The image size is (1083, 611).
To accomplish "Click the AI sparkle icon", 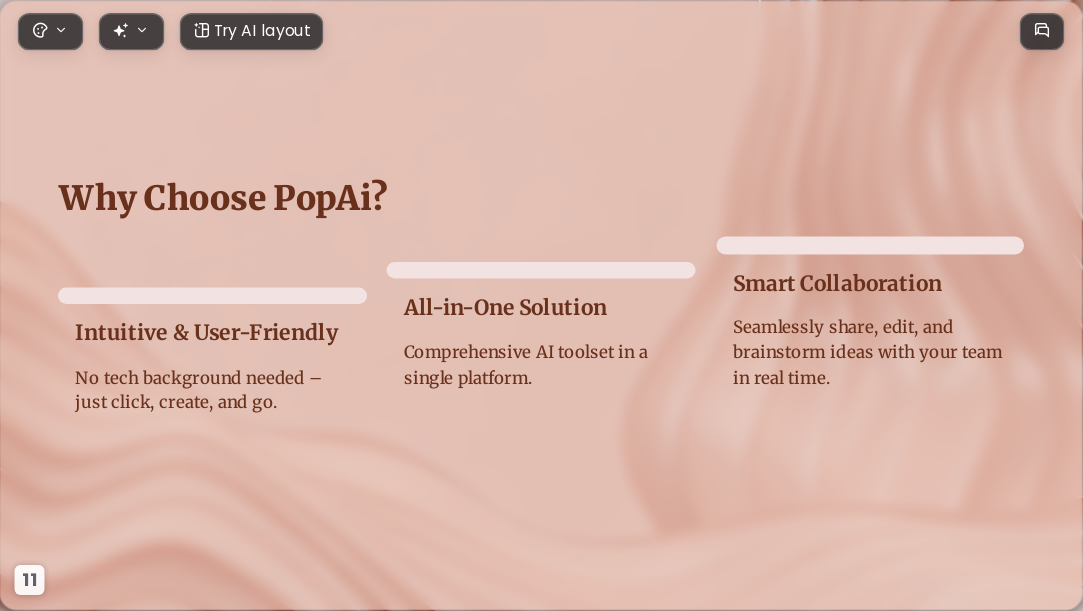I will click(x=121, y=30).
